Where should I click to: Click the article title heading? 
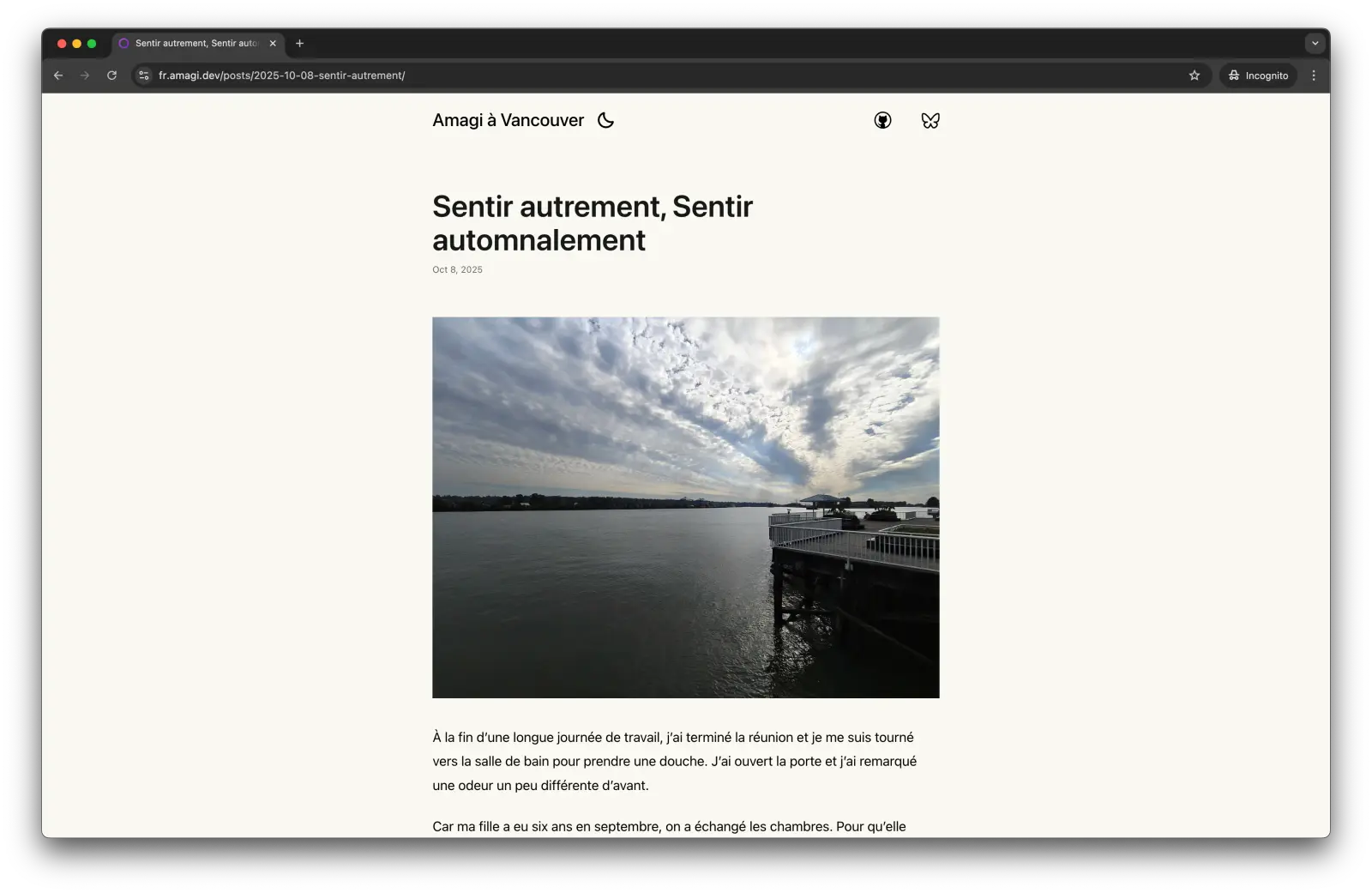click(x=592, y=223)
